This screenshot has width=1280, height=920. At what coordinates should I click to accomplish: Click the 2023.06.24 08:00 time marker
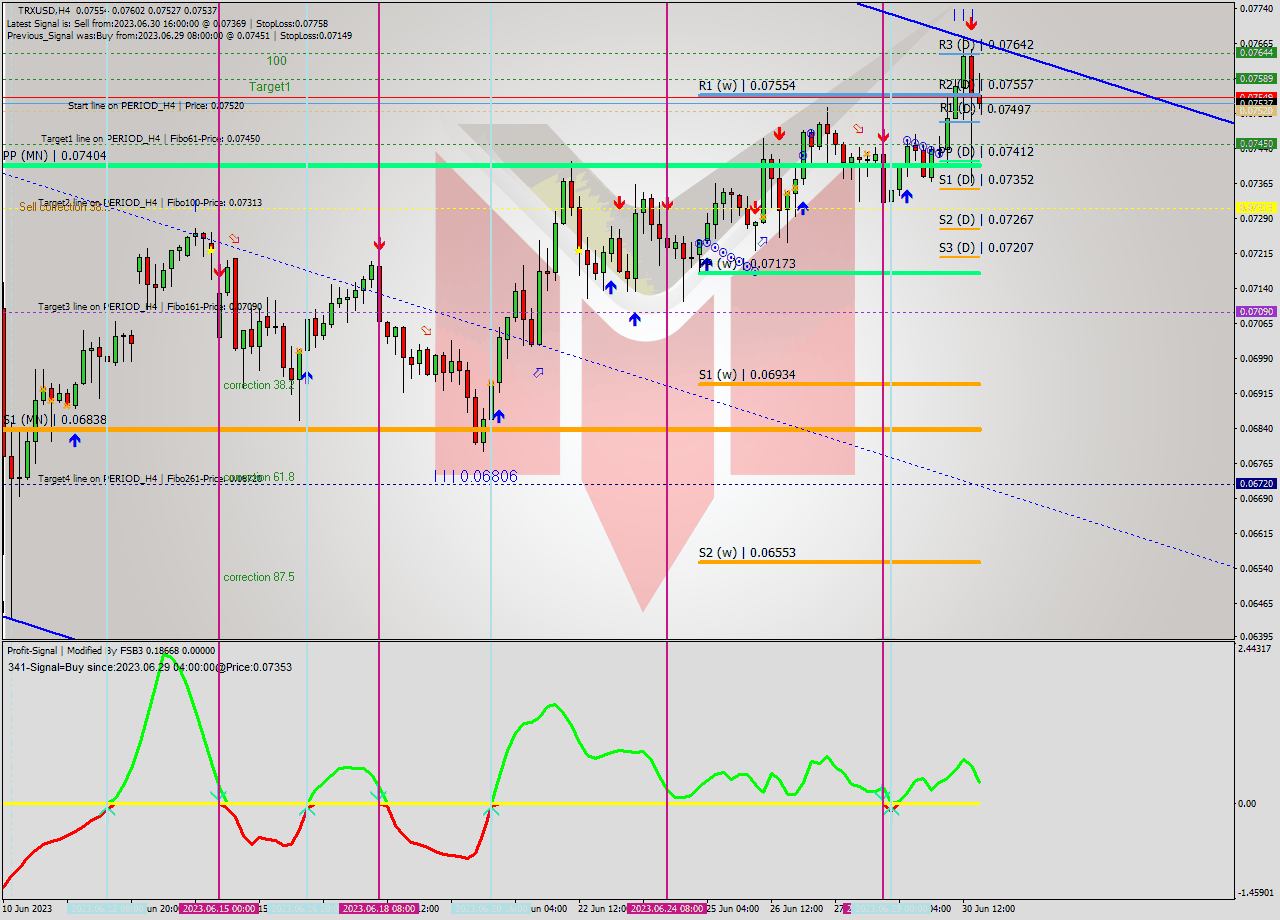tap(666, 909)
